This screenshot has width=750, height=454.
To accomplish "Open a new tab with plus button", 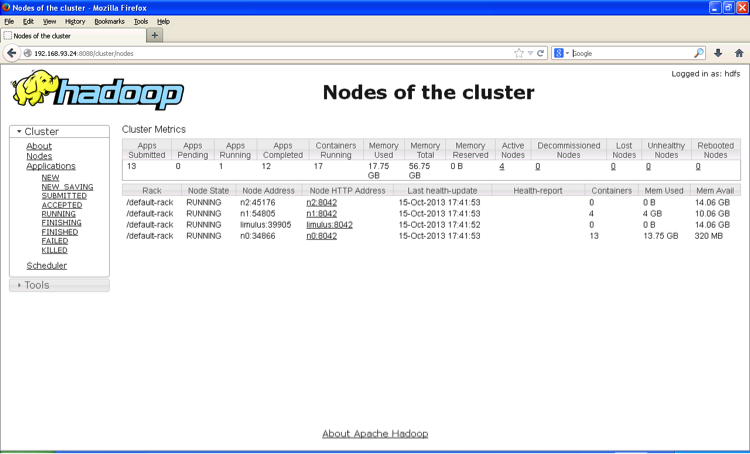I will click(154, 35).
